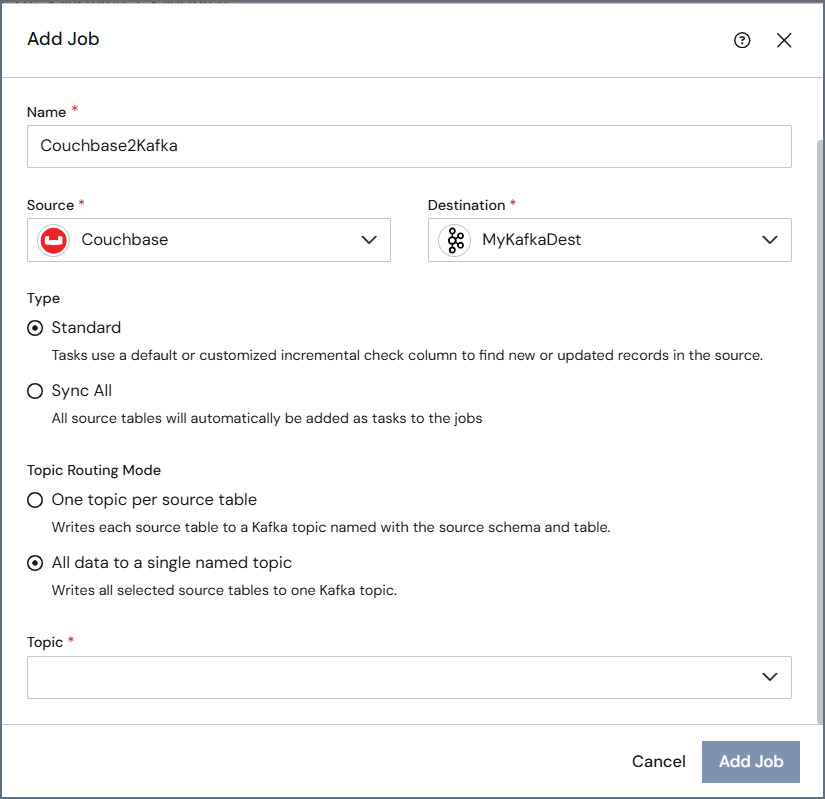825x799 pixels.
Task: Click the 'All source tables will automatically' description
Action: click(267, 419)
